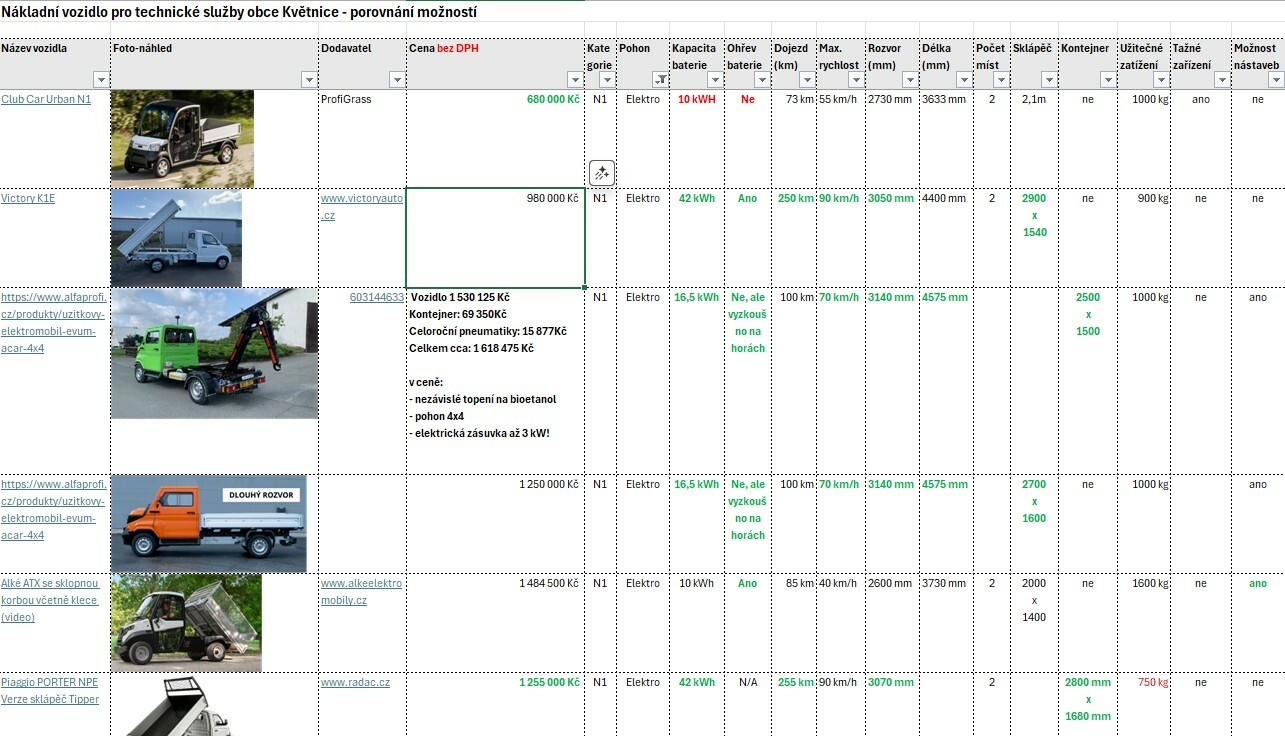Image resolution: width=1285 pixels, height=736 pixels.
Task: Open the Piaggio PORTER NPE link
Action: pos(50,690)
